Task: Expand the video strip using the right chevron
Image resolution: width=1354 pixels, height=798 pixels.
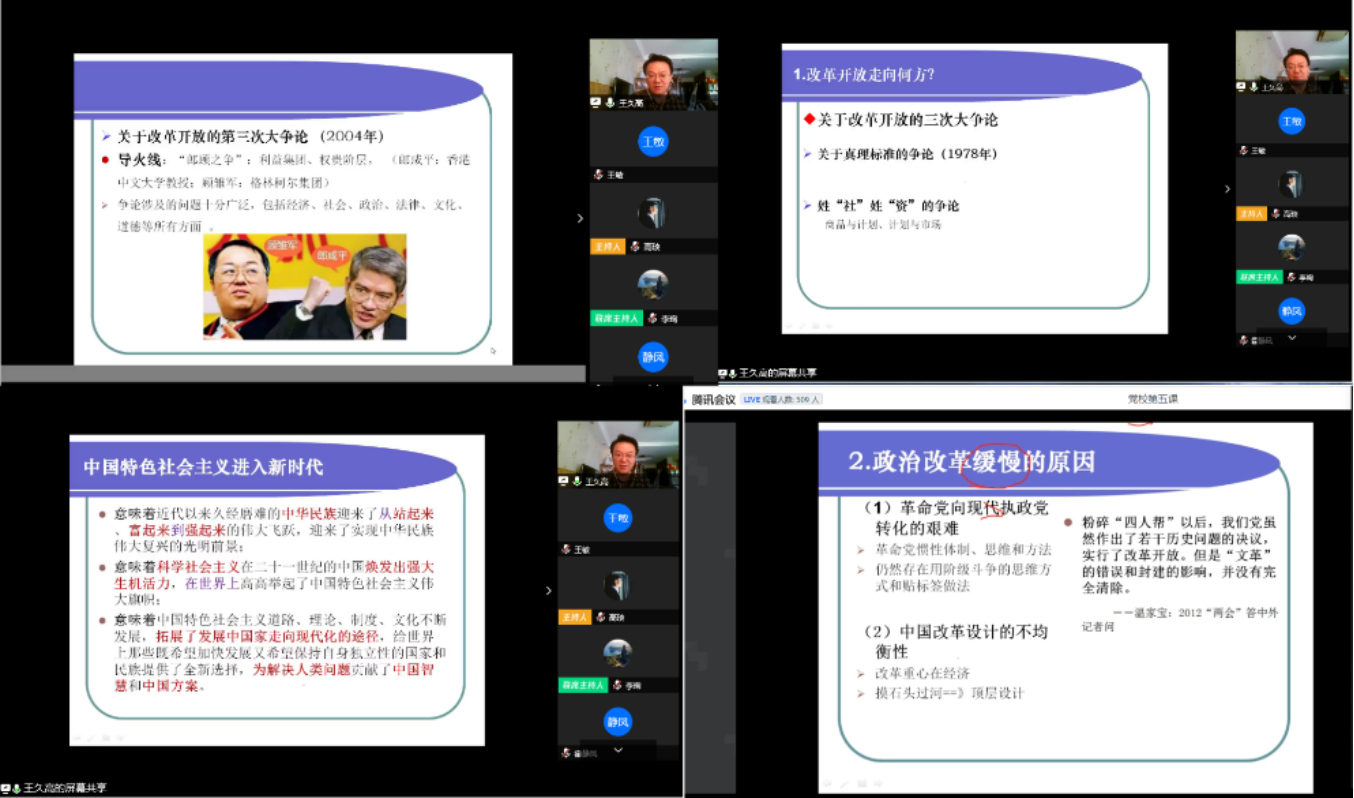Action: click(x=580, y=217)
